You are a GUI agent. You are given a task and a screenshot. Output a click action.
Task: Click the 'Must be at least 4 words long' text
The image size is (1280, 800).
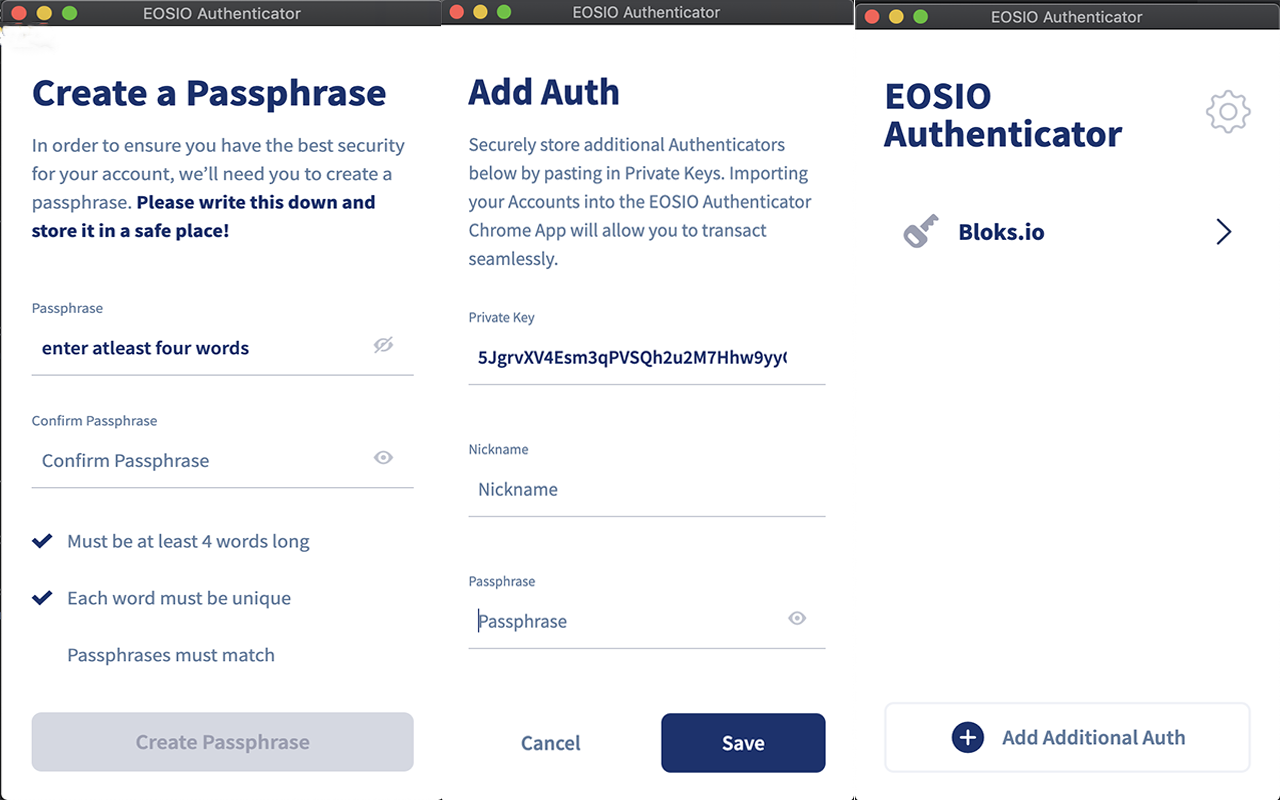188,541
